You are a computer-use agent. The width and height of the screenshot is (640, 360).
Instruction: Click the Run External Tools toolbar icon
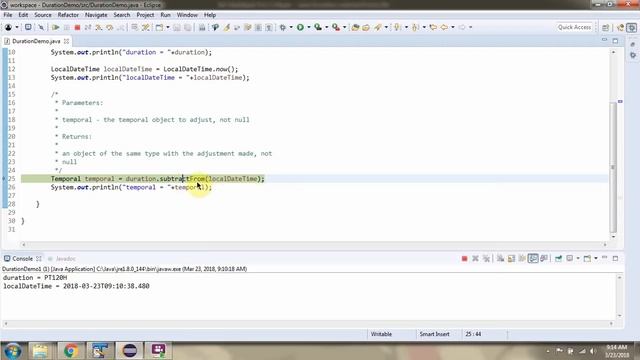pyautogui.click(x=336, y=27)
